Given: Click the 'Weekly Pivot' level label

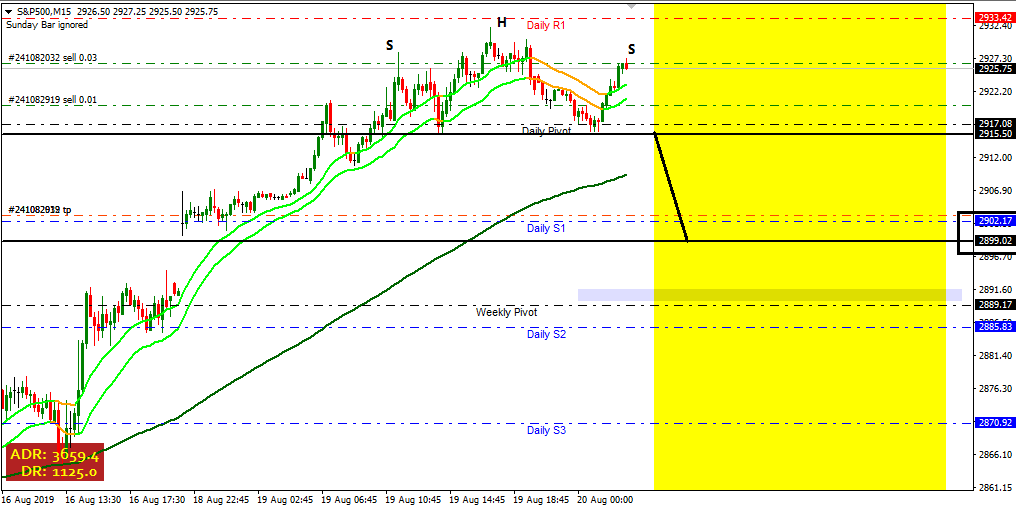Looking at the screenshot, I should tap(507, 312).
